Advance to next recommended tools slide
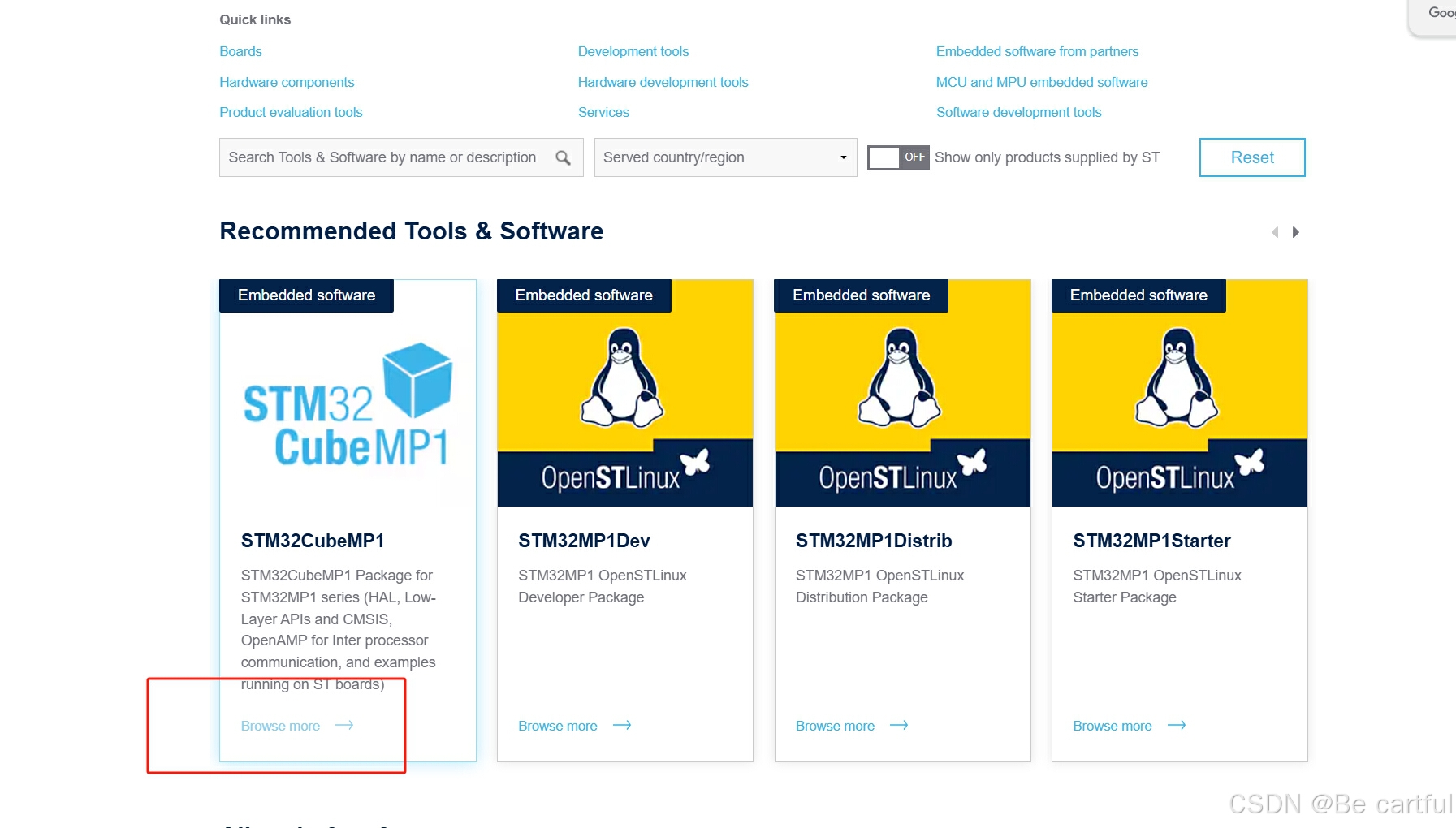The height and width of the screenshot is (828, 1456). [x=1296, y=232]
